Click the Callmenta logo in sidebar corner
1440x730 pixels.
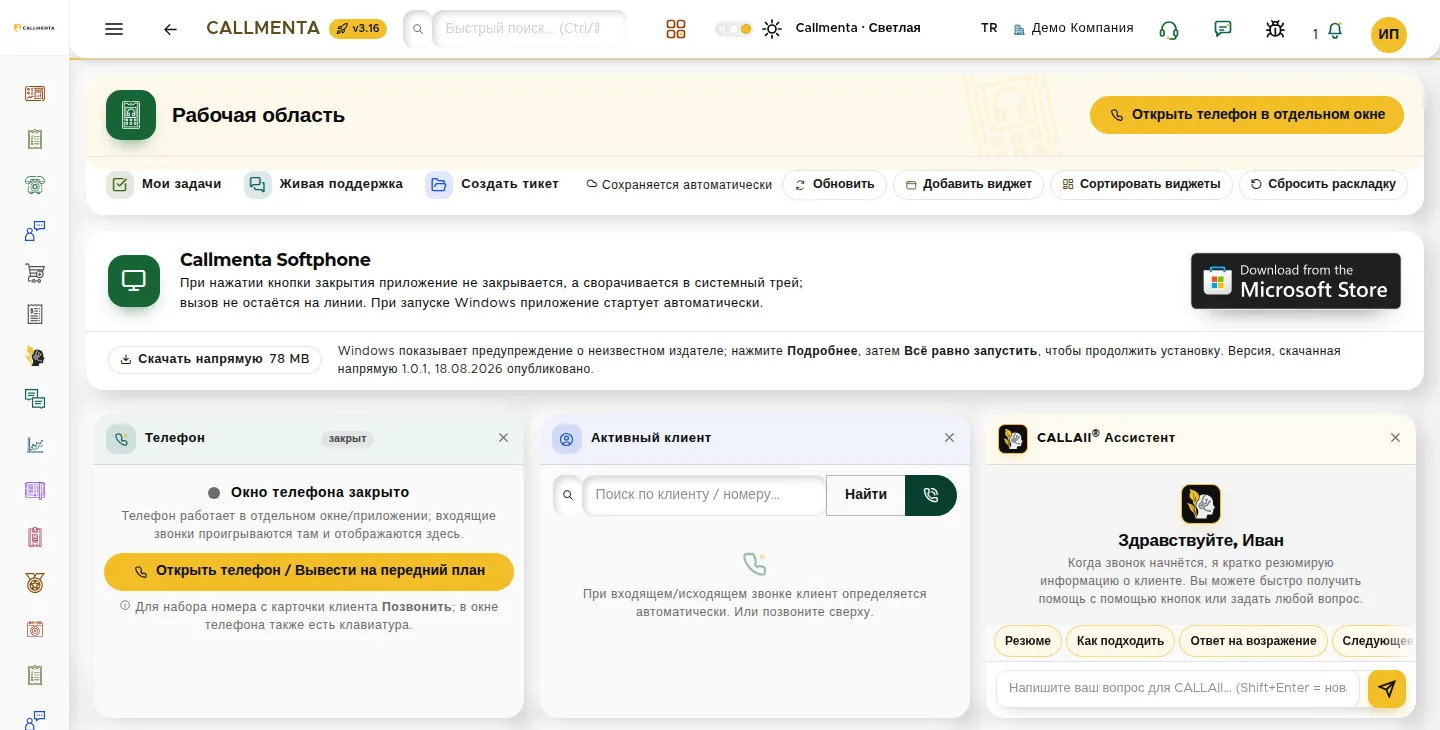click(x=35, y=28)
